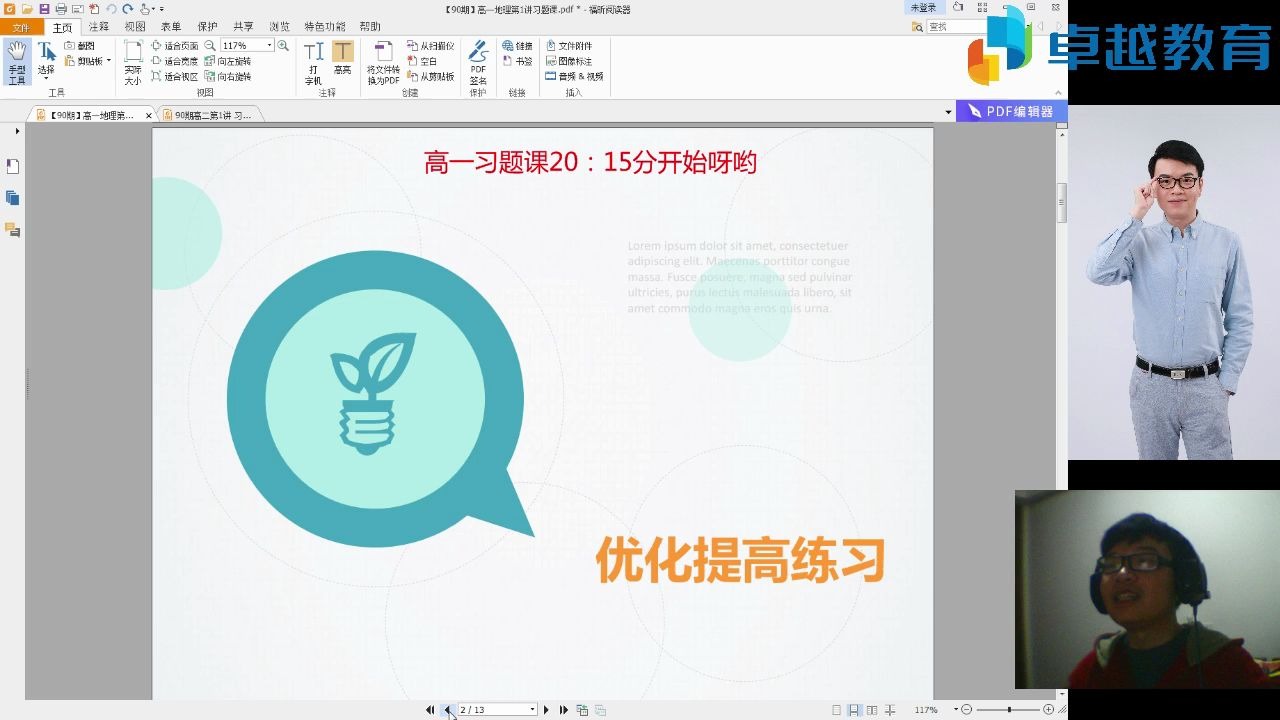This screenshot has width=1280, height=720.
Task: Toggle continuous facing view in status bar
Action: coord(890,710)
